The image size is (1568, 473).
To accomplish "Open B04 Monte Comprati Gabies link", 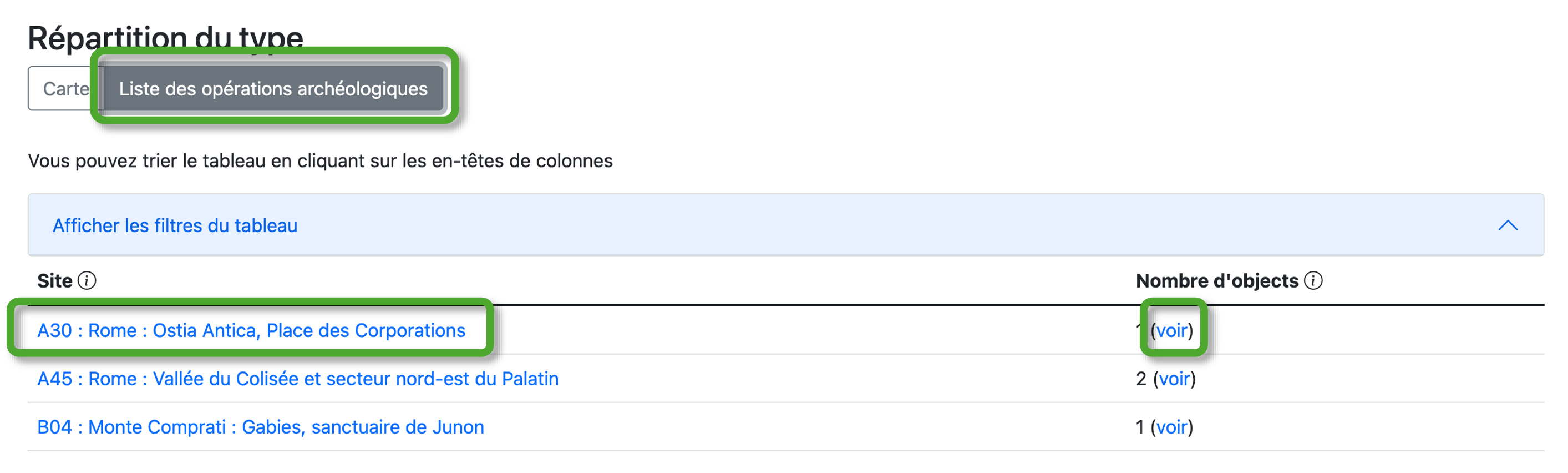I will (260, 427).
